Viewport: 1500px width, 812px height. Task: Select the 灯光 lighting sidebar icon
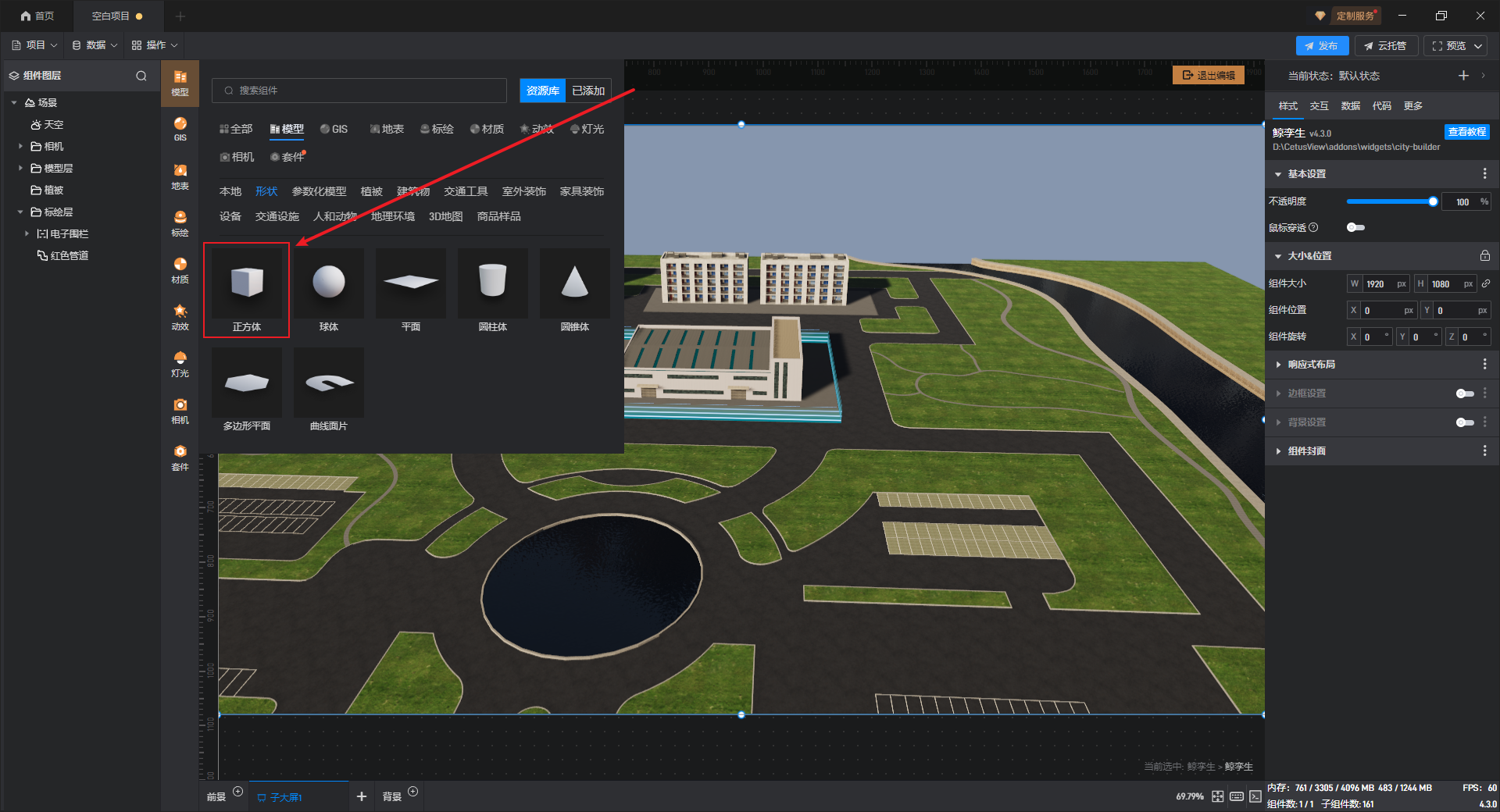coord(180,364)
